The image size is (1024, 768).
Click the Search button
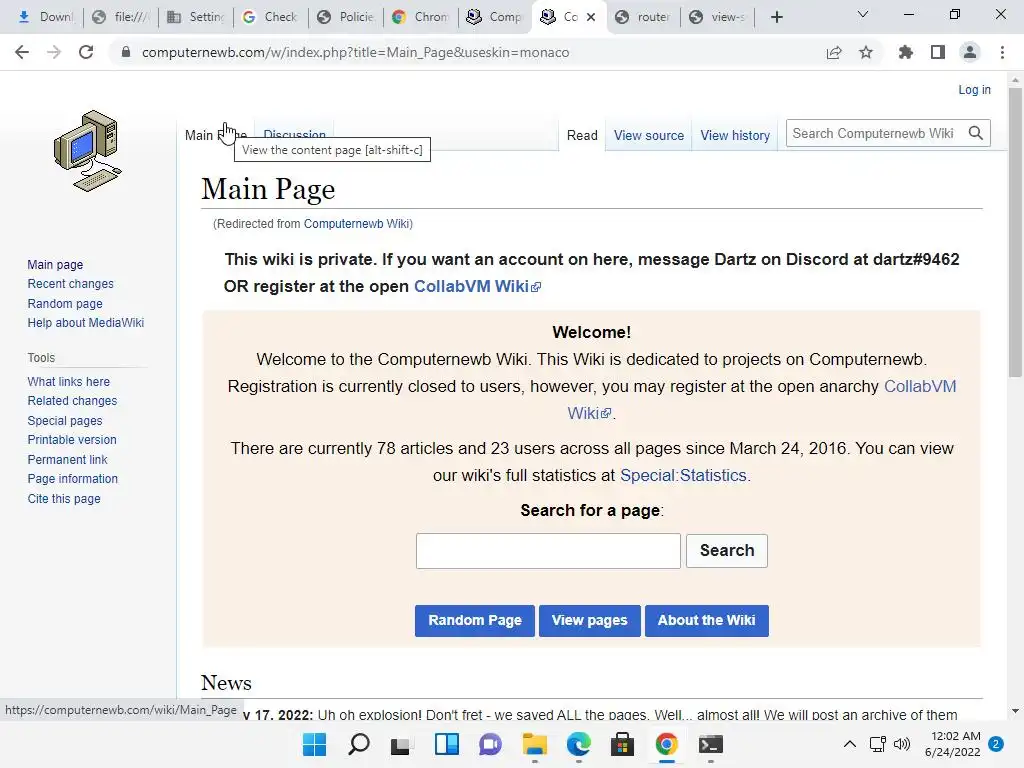tap(727, 551)
